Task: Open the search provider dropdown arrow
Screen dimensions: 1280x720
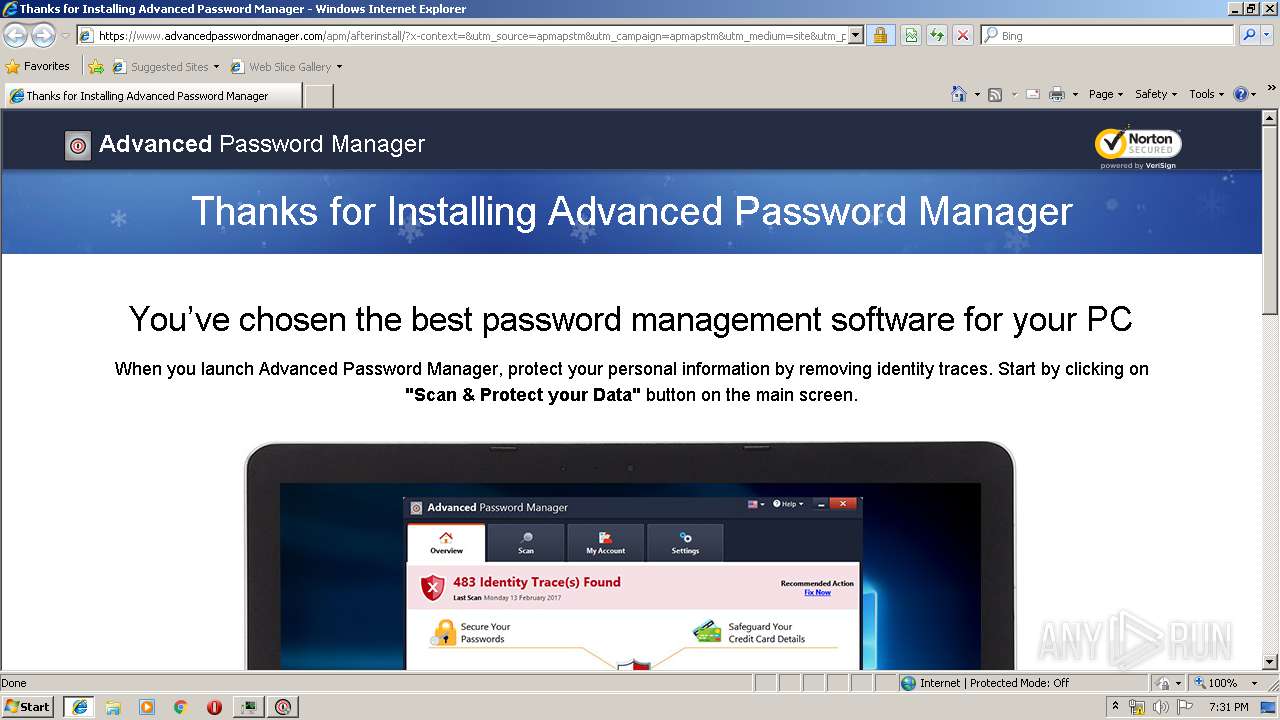Action: pyautogui.click(x=1268, y=36)
